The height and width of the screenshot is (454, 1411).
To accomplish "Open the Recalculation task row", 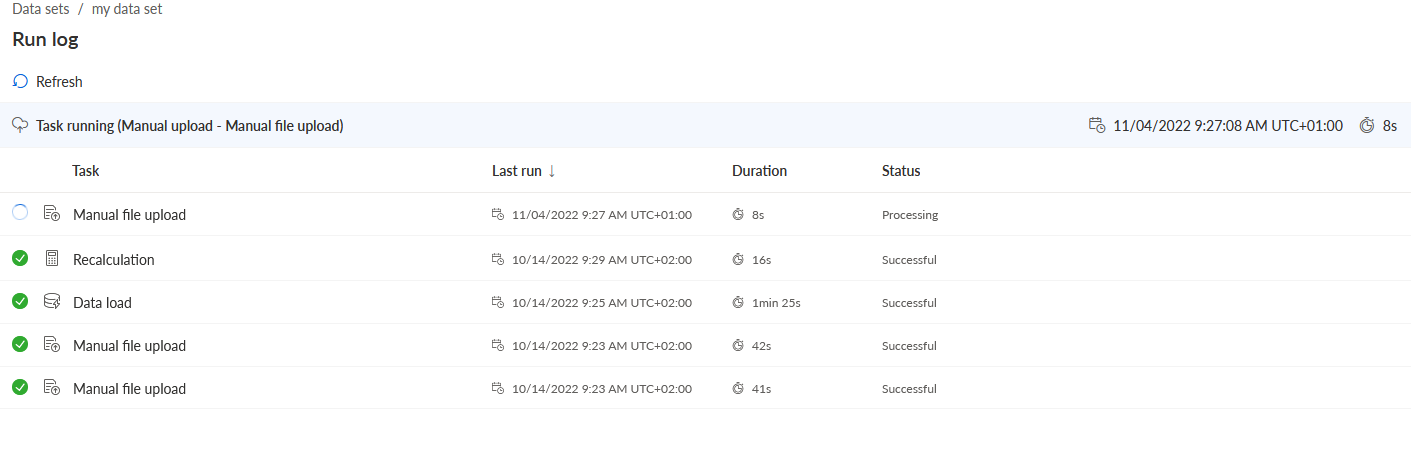I will (705, 259).
